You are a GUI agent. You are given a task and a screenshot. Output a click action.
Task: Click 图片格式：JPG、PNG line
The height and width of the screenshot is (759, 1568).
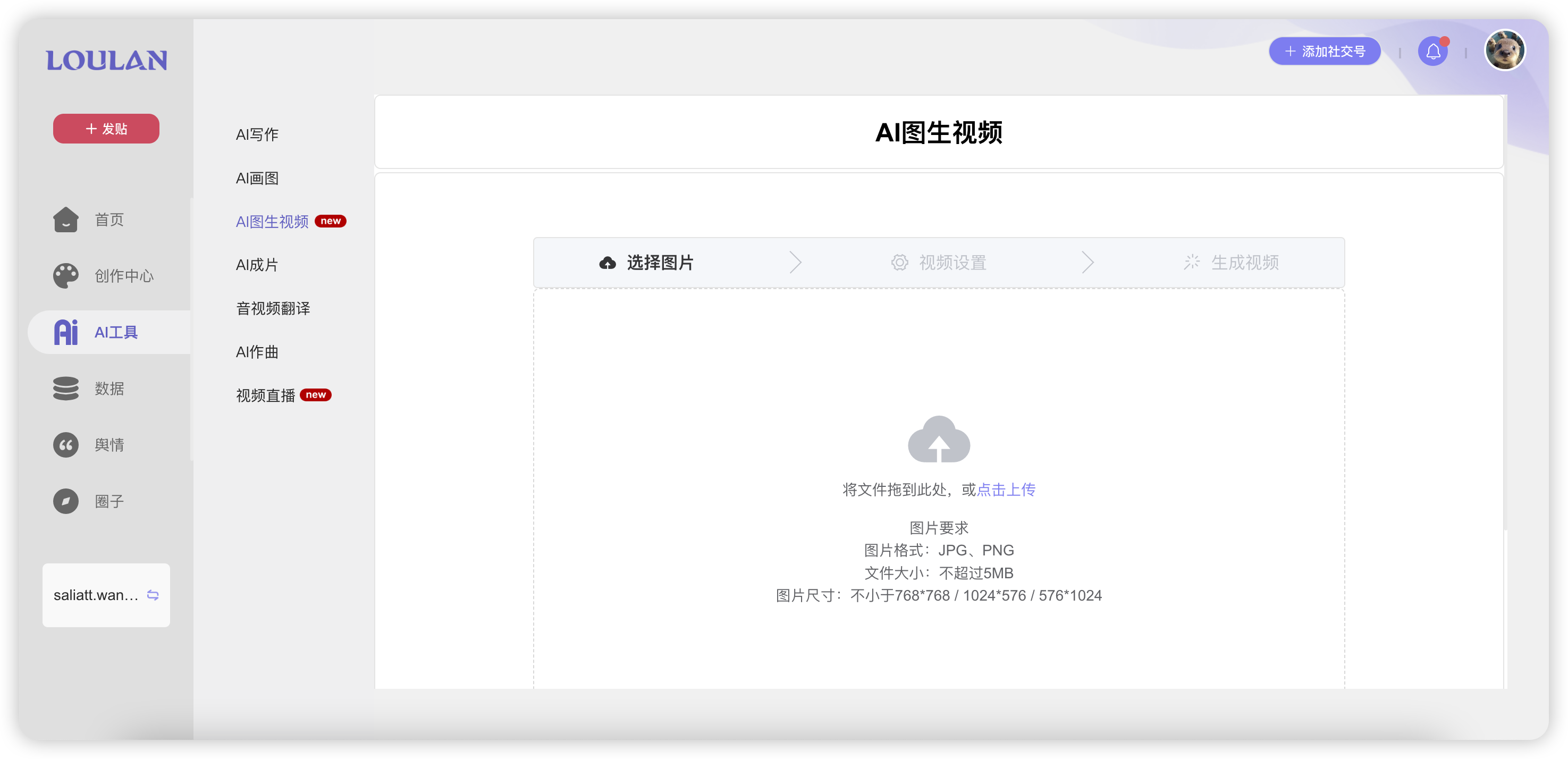[x=939, y=550]
